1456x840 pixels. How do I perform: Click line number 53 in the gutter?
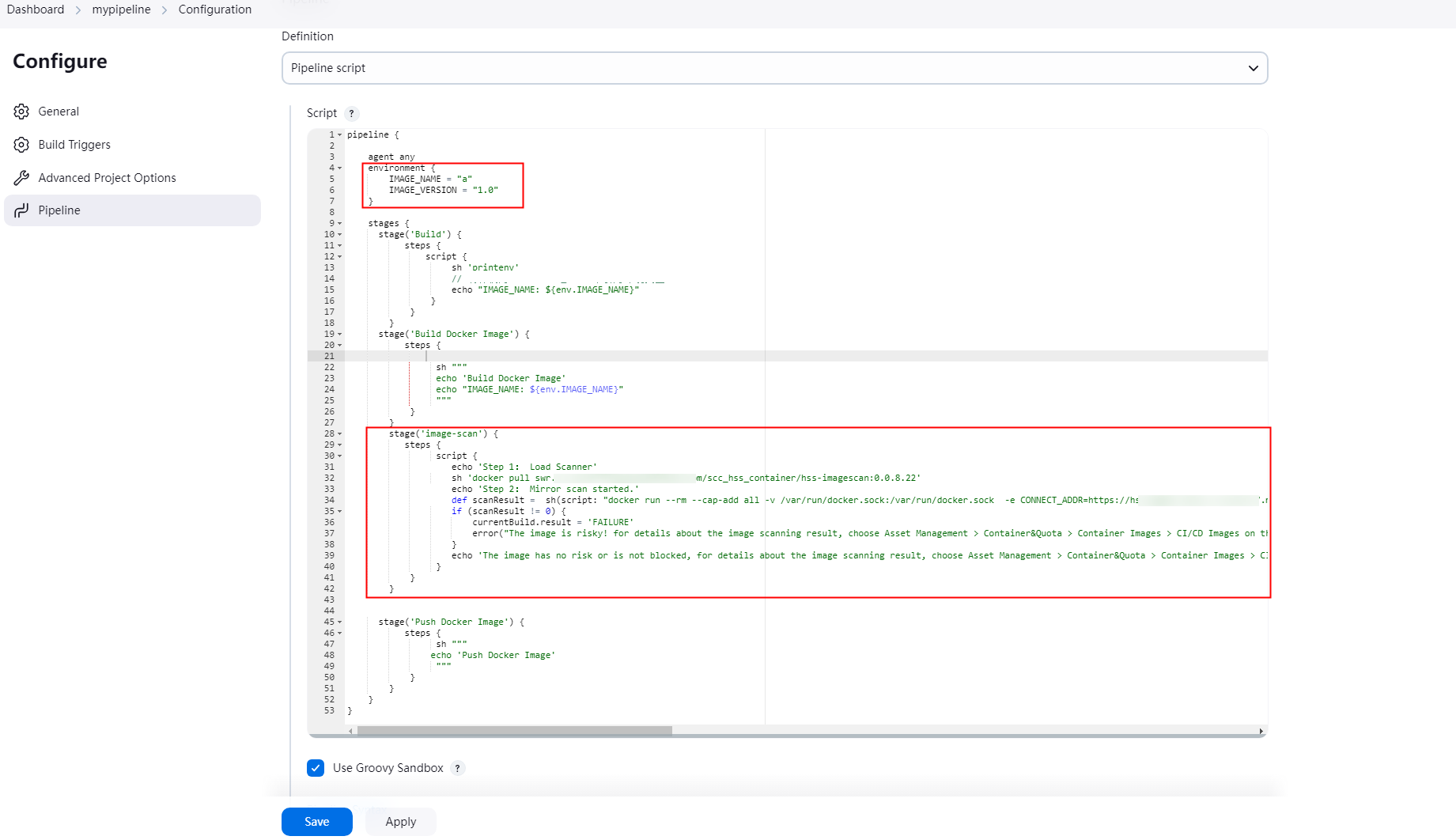click(329, 710)
